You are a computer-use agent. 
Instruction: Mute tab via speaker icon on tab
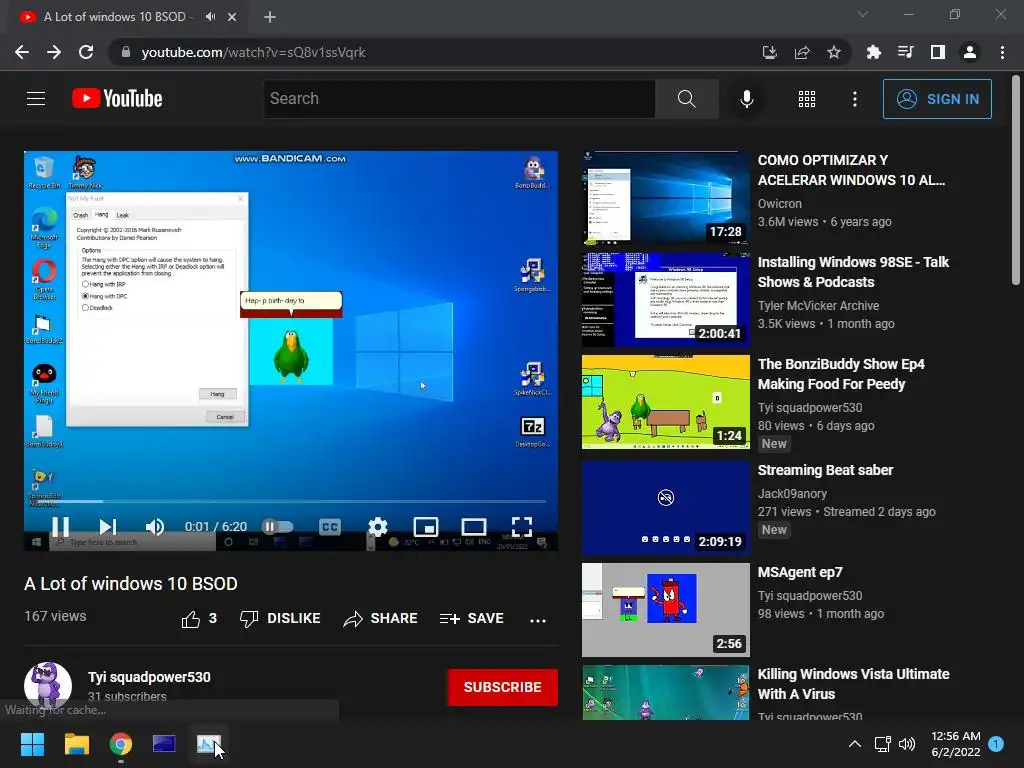[x=210, y=17]
